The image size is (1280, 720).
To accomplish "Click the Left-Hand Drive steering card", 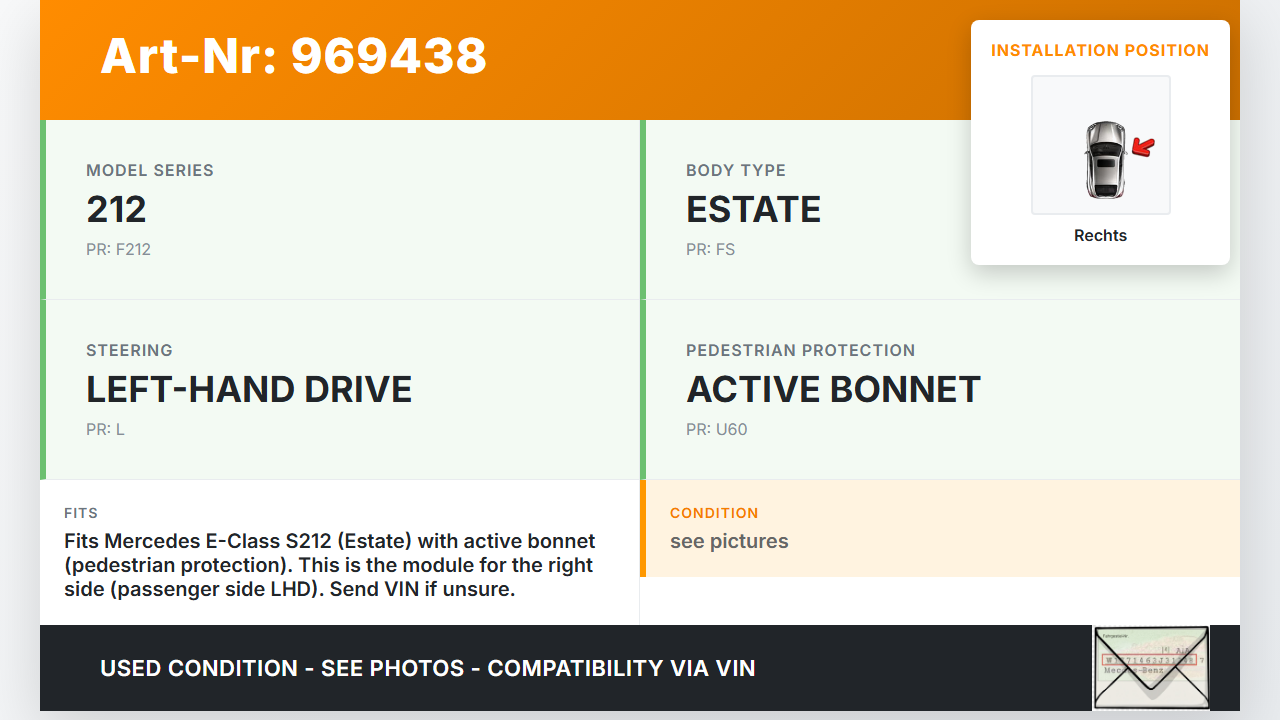I will [x=340, y=390].
